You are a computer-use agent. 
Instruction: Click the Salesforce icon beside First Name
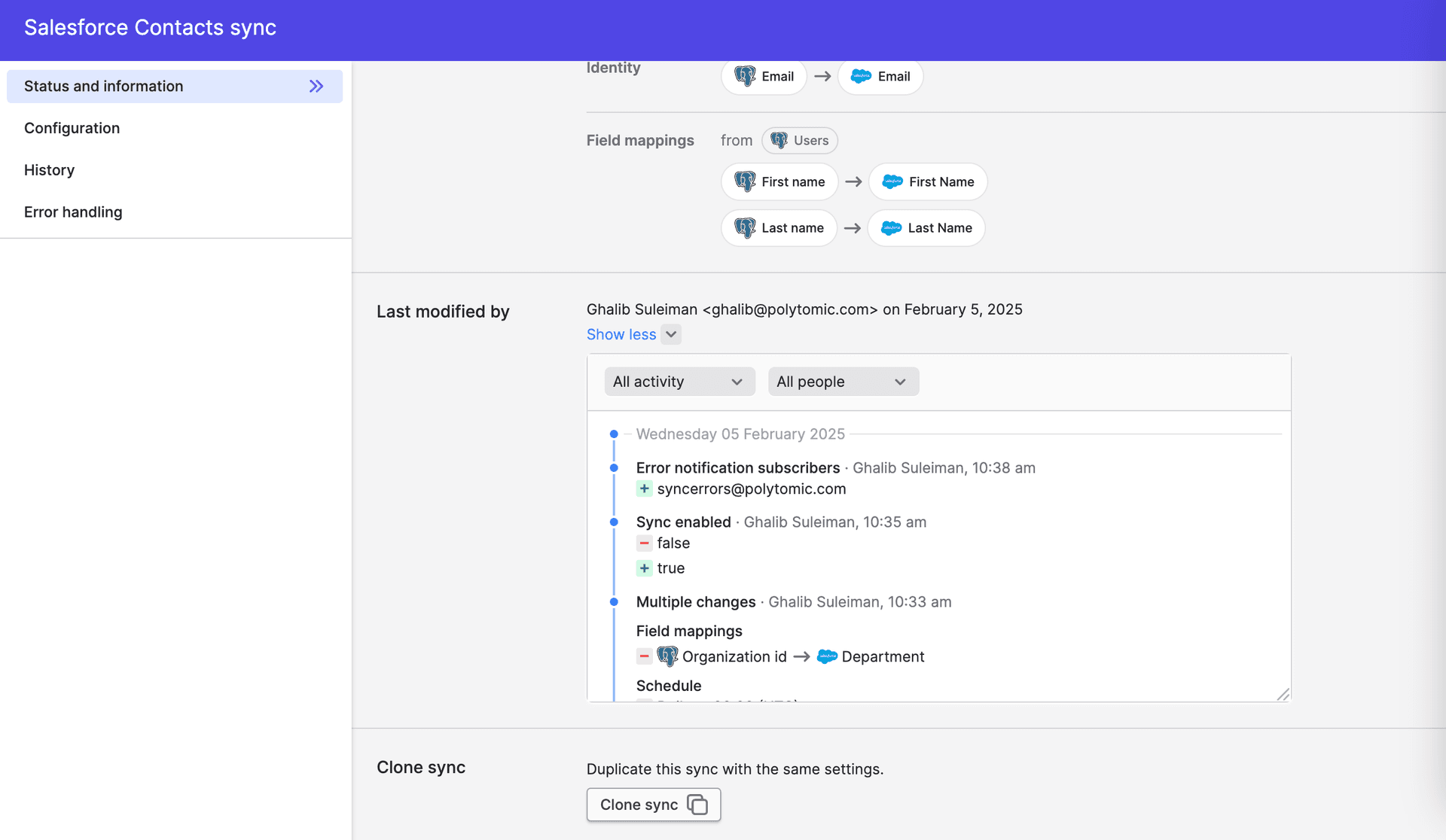click(x=892, y=182)
